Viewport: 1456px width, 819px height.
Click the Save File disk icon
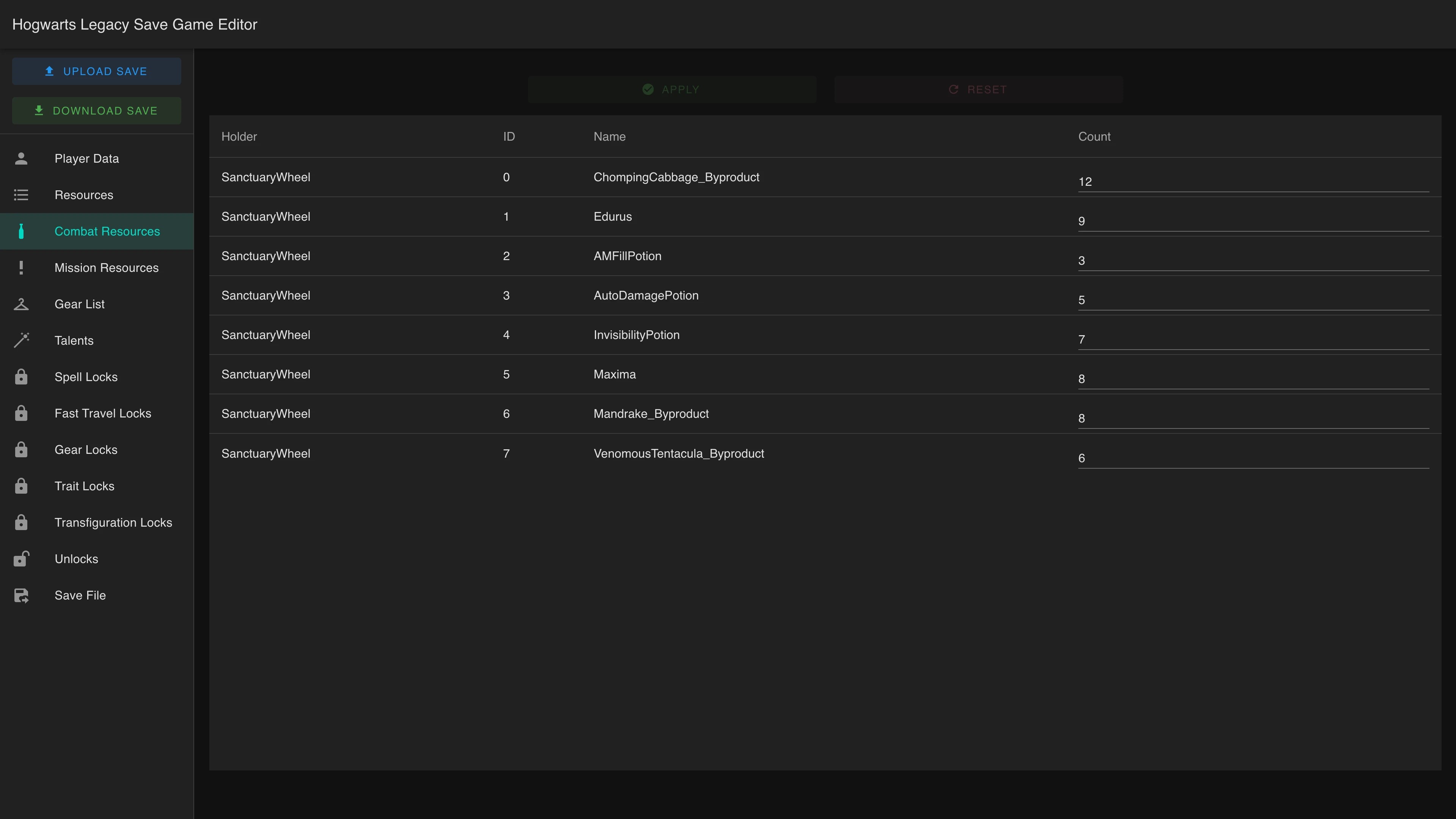click(21, 595)
